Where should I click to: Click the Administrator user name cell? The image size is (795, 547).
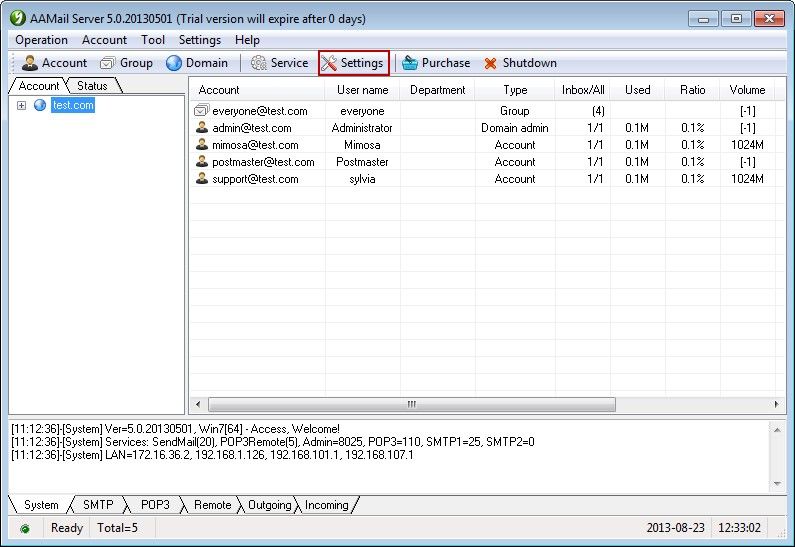click(x=362, y=128)
